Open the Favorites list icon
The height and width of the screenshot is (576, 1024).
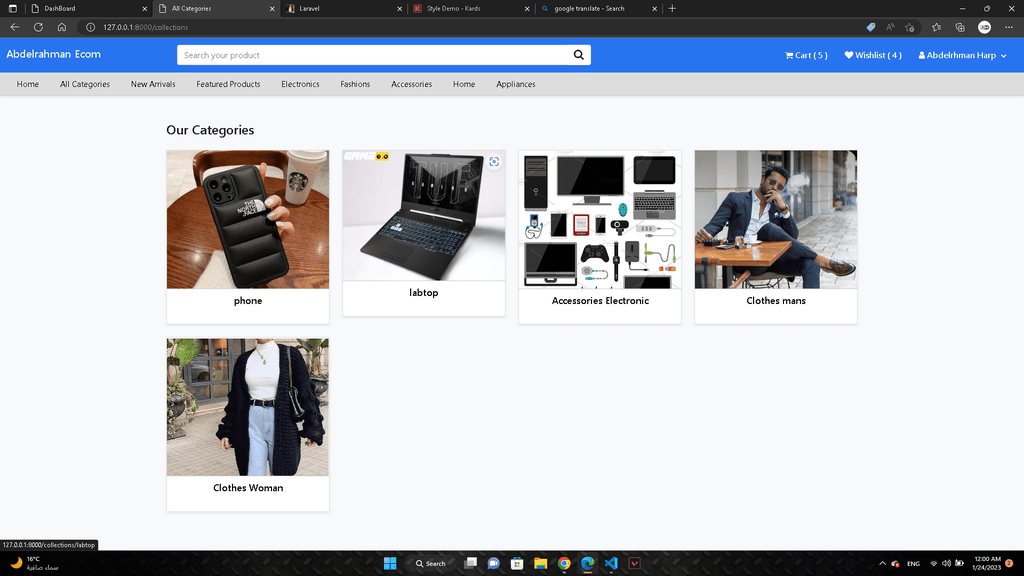pyautogui.click(x=936, y=27)
